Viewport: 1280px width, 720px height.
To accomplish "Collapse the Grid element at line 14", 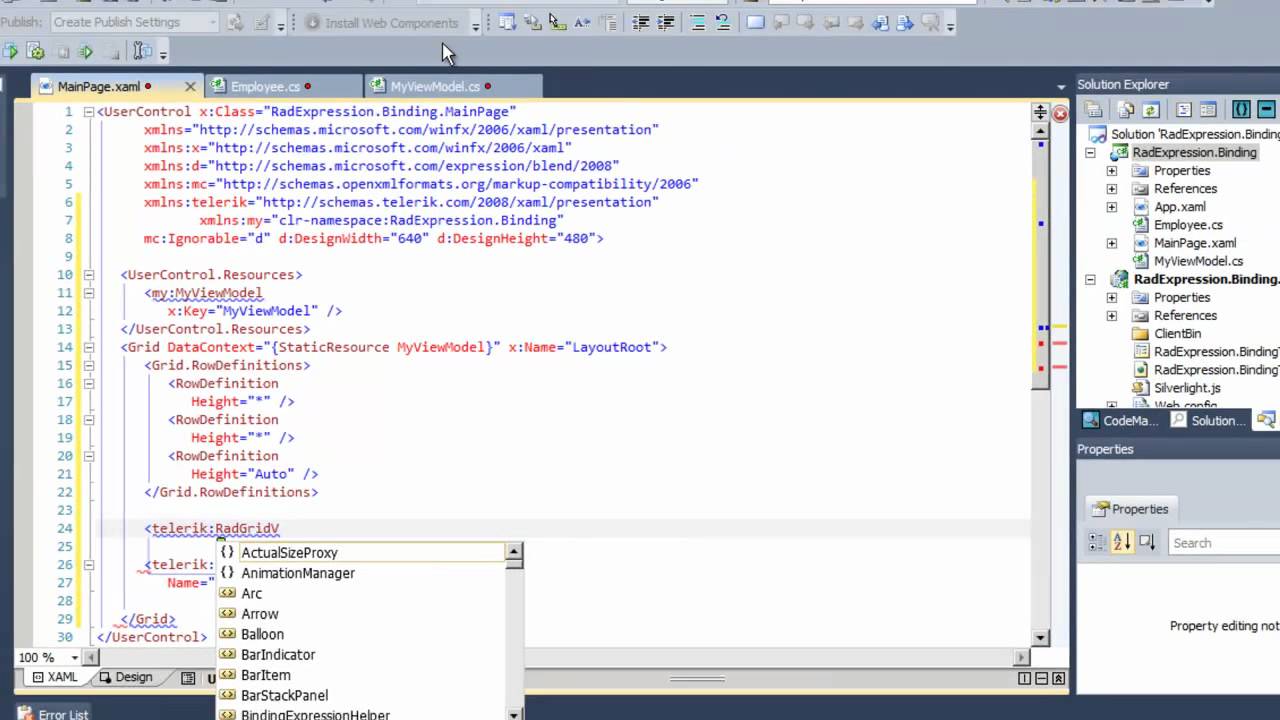I will click(x=88, y=347).
